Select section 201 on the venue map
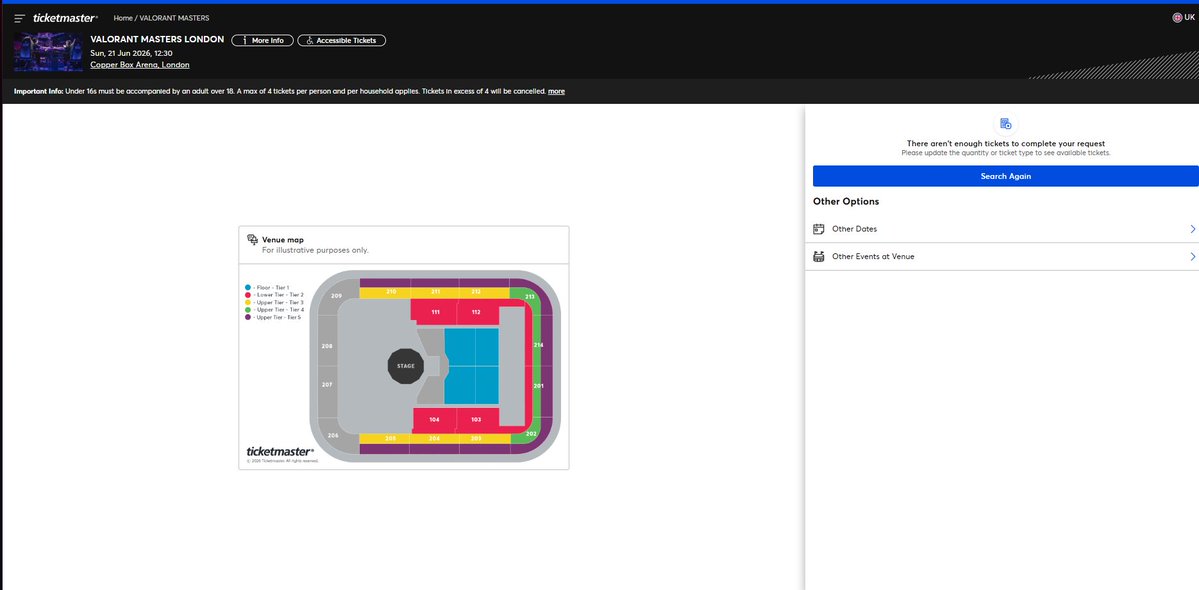Image resolution: width=1199 pixels, height=590 pixels. coord(538,386)
